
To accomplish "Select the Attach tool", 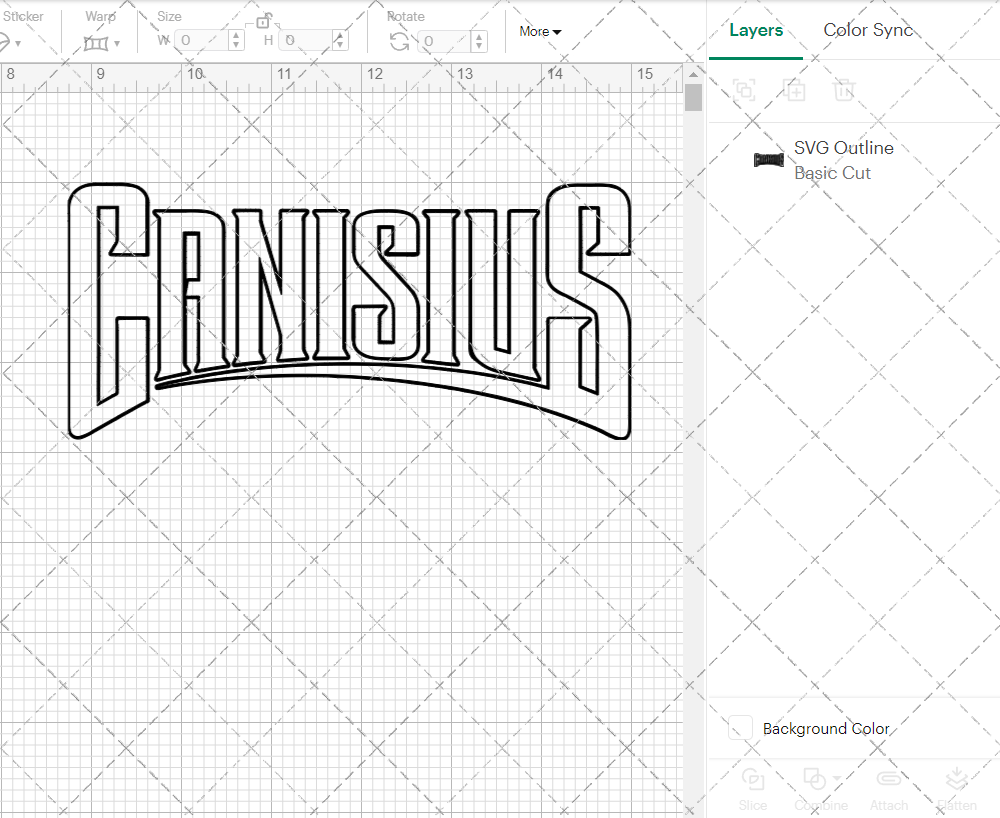I will [888, 788].
